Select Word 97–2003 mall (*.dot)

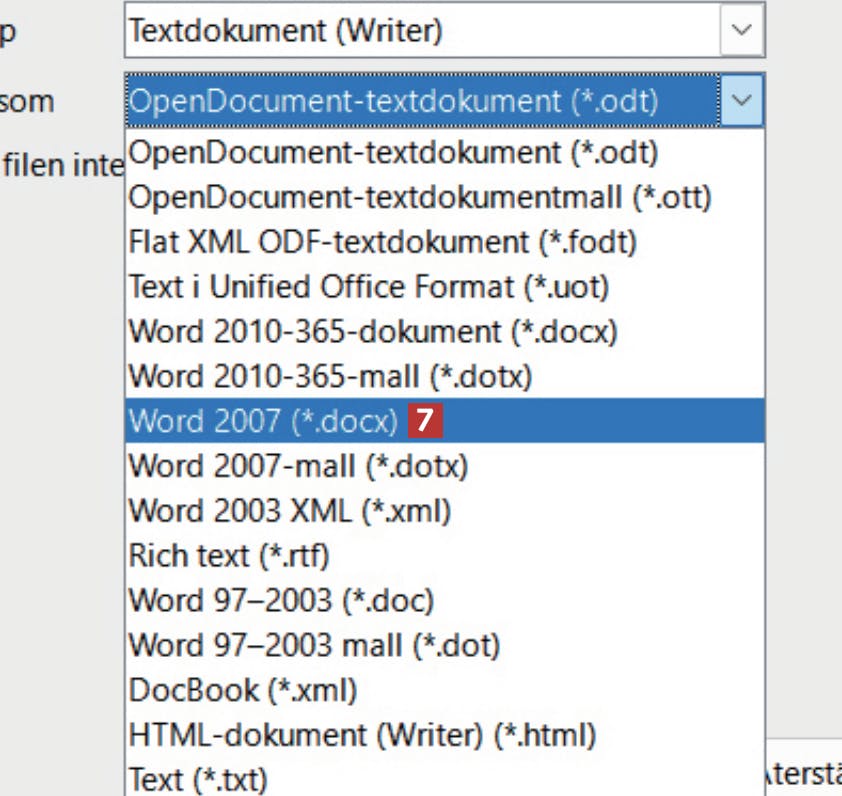point(314,645)
